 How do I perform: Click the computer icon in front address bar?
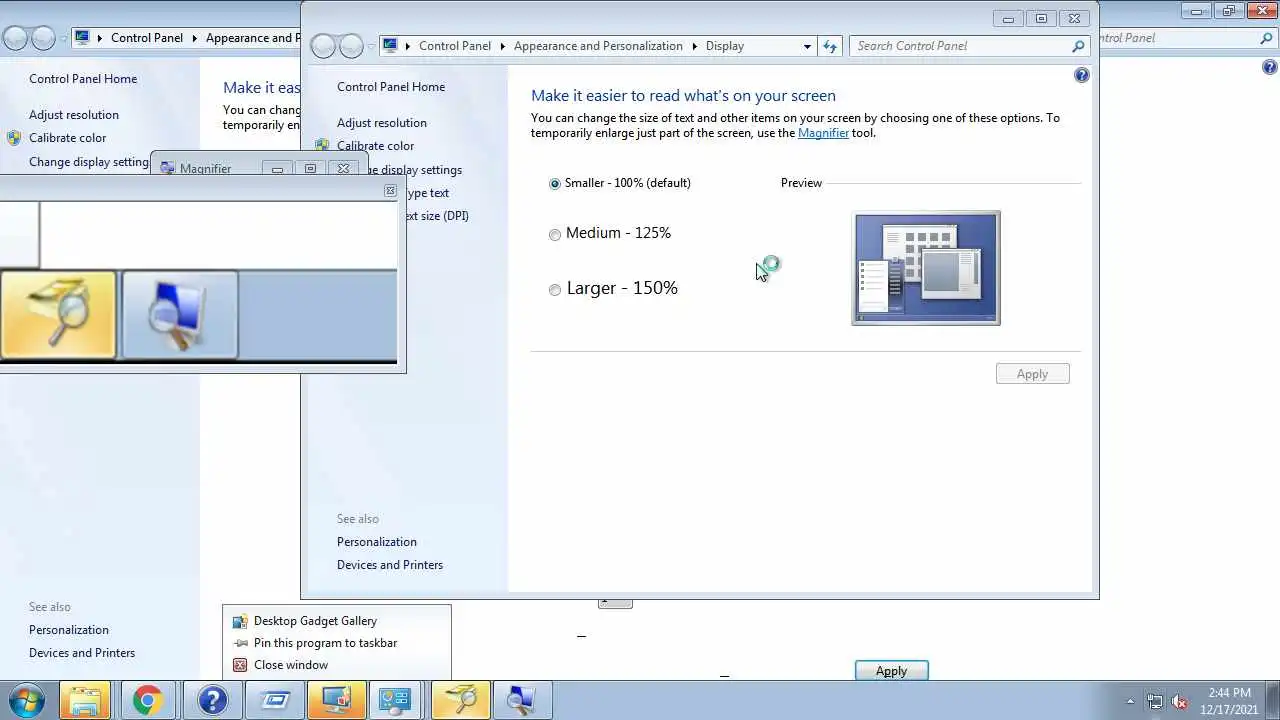point(390,46)
